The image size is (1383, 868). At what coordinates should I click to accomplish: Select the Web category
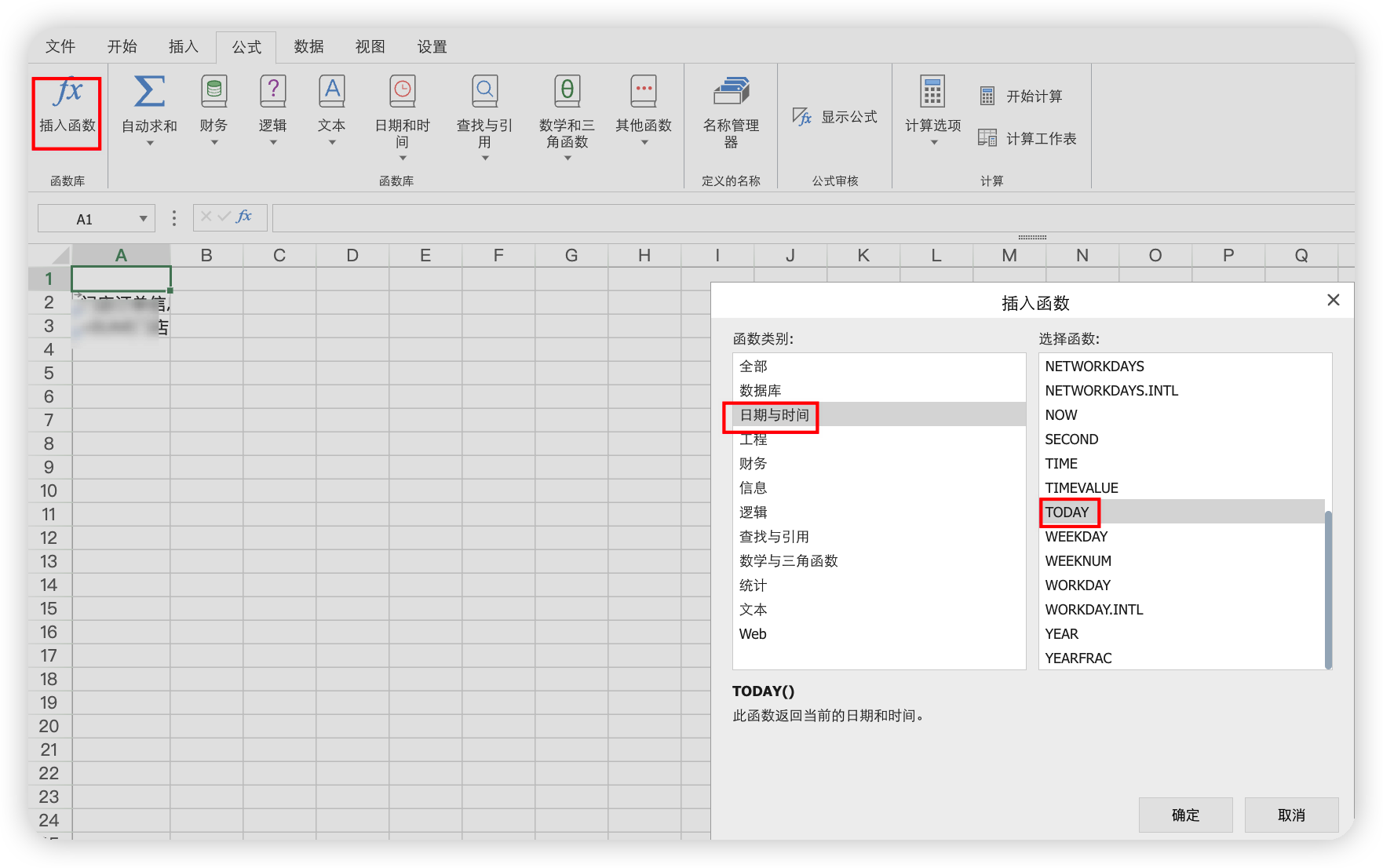point(879,633)
